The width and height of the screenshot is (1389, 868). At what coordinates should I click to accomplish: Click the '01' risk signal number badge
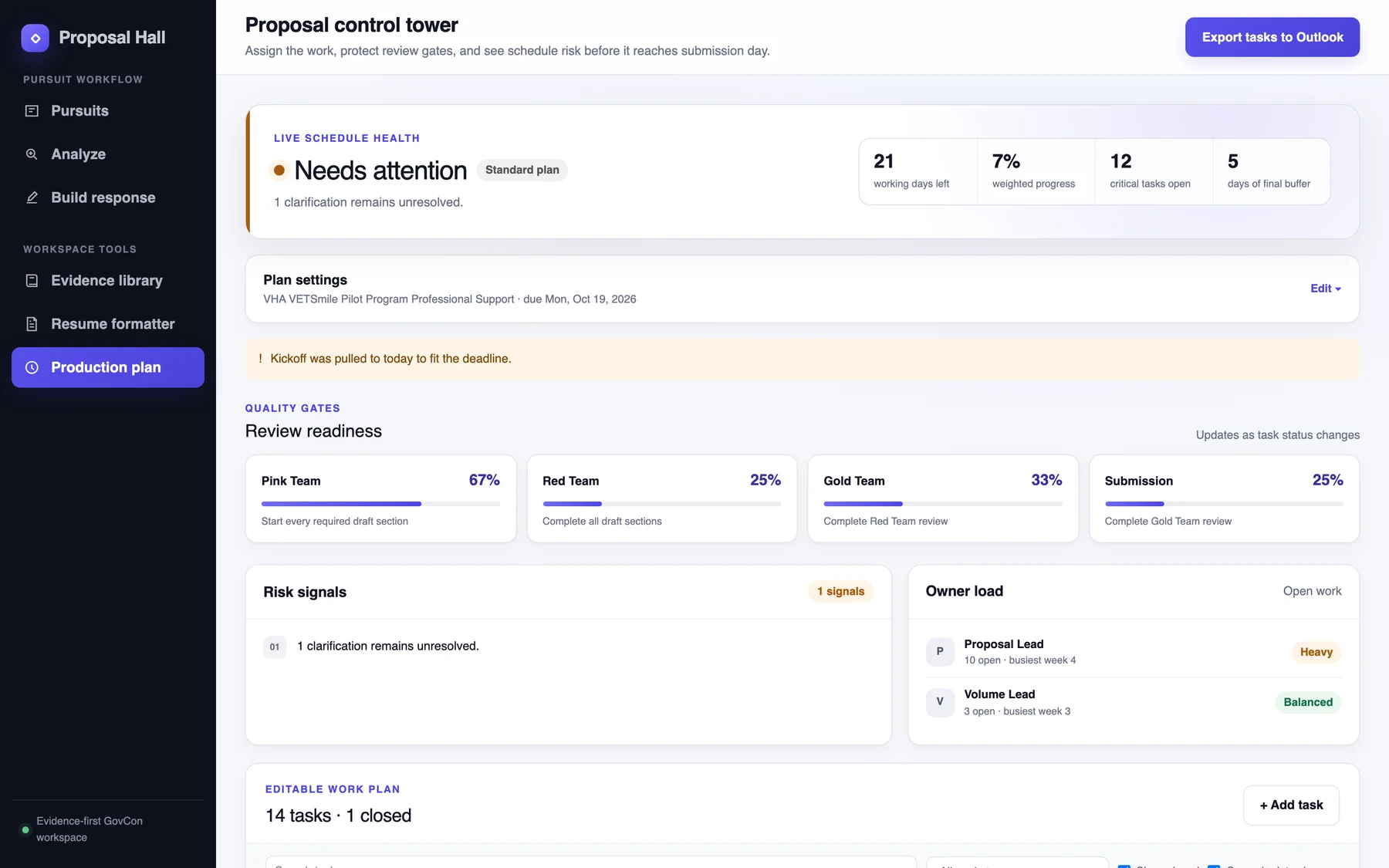pos(275,647)
